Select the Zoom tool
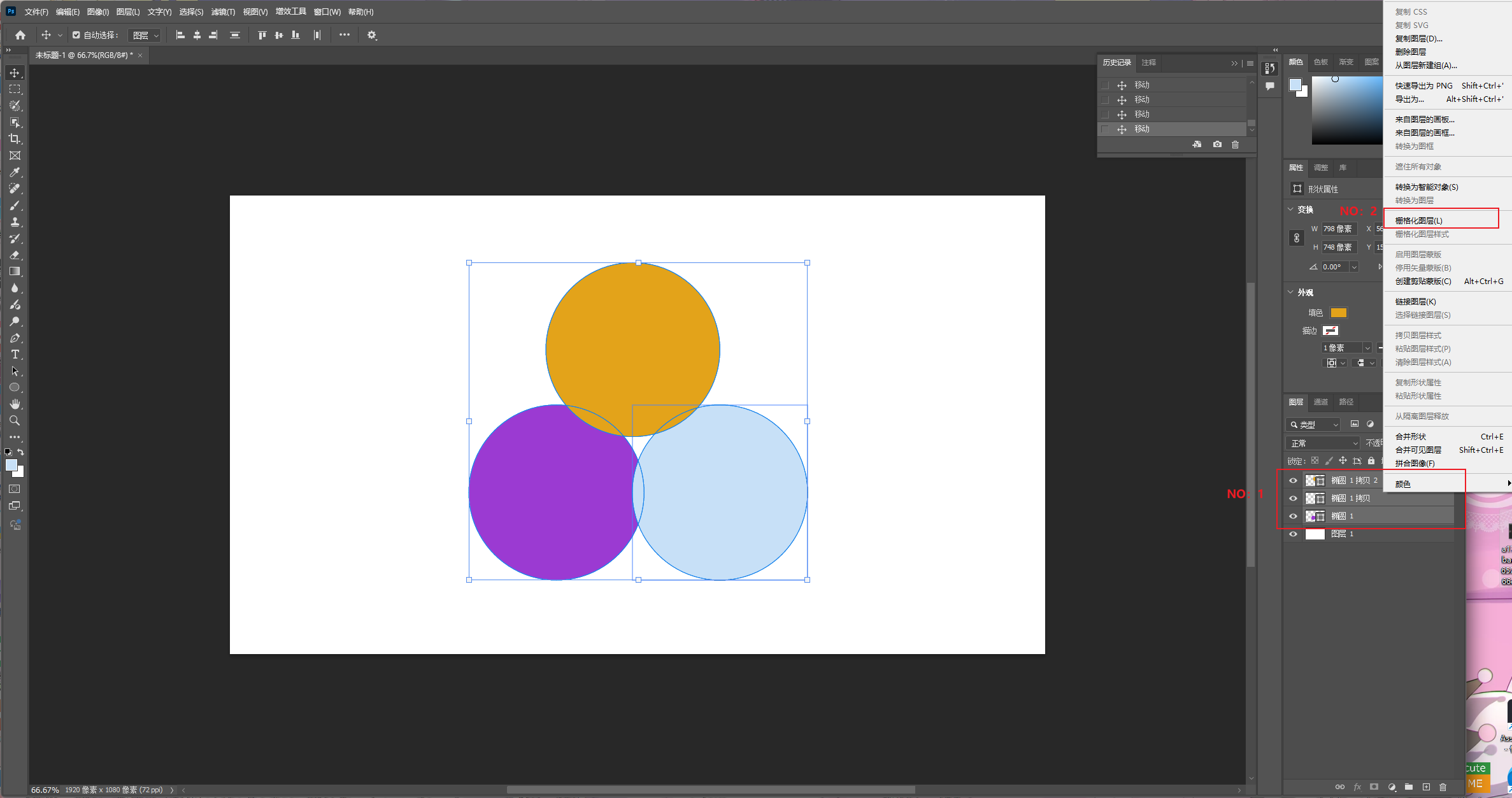This screenshot has height=798, width=1512. [15, 420]
